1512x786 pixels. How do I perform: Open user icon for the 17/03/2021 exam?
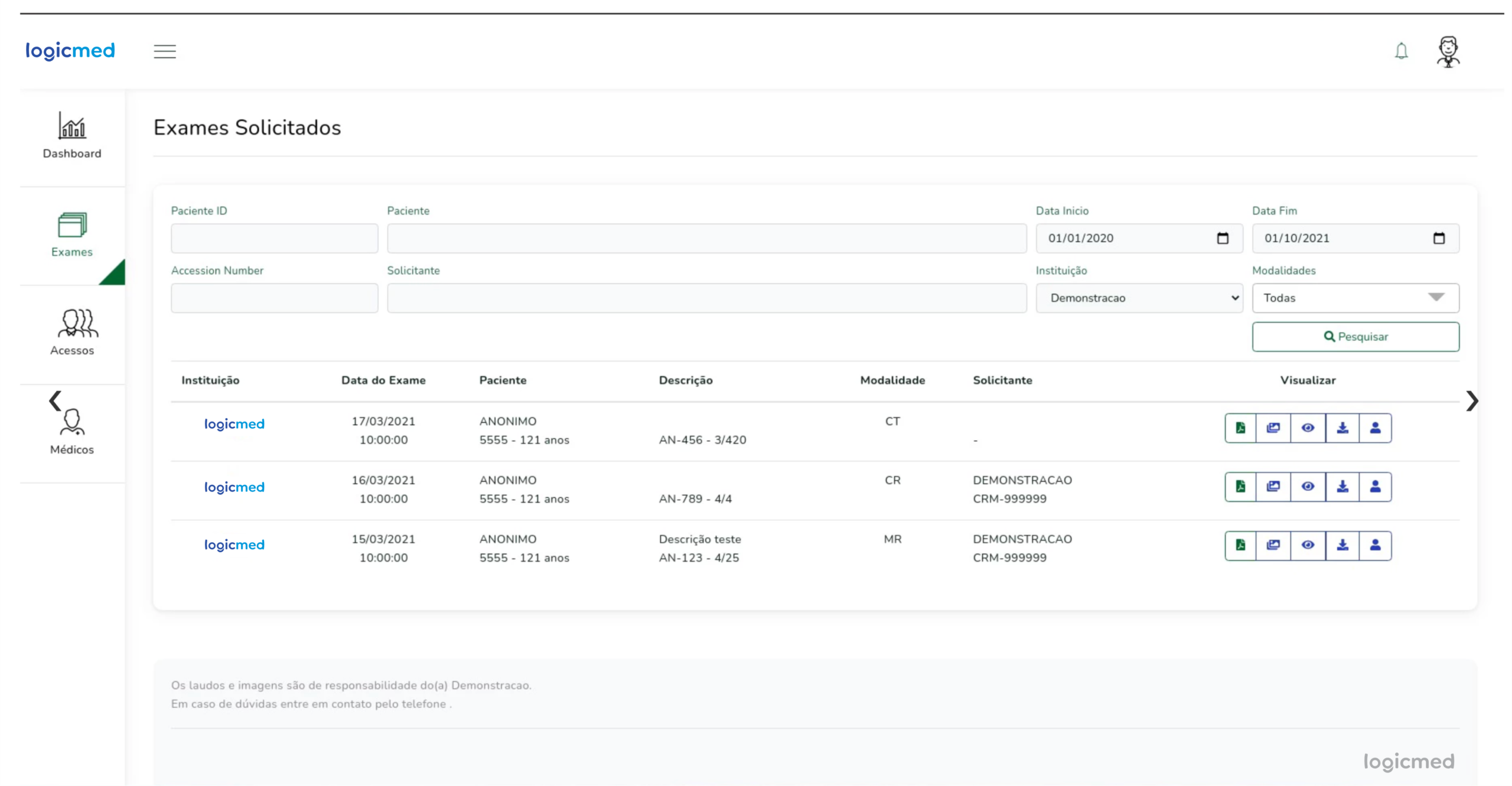(1374, 428)
